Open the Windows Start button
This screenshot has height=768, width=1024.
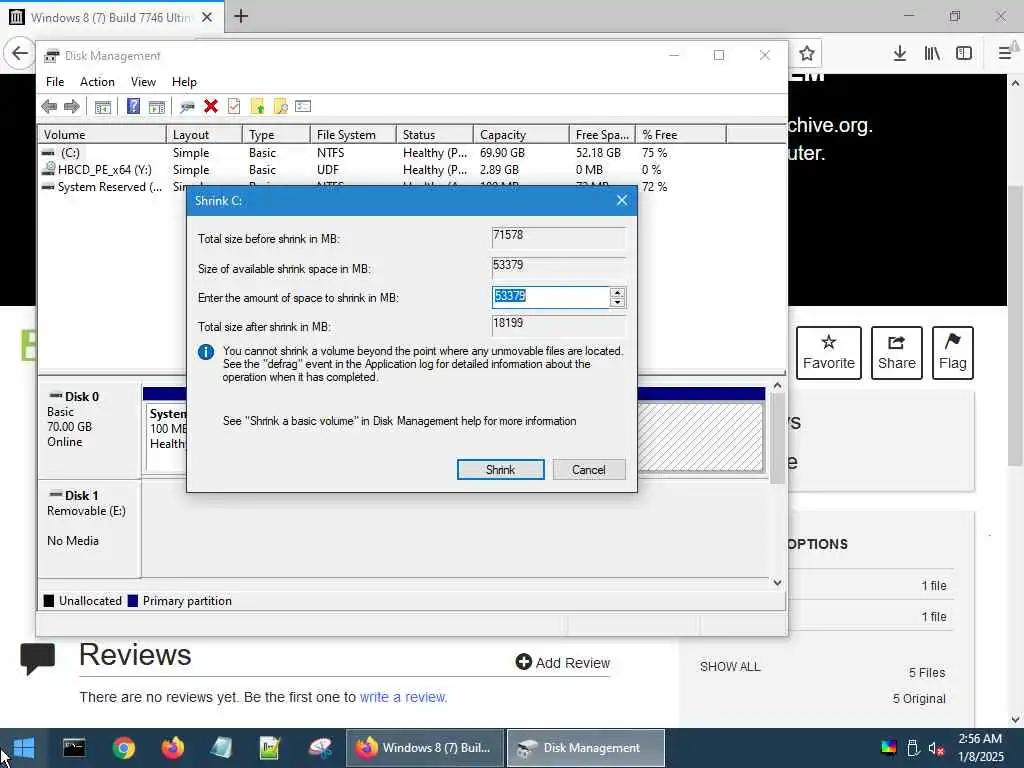click(x=24, y=748)
